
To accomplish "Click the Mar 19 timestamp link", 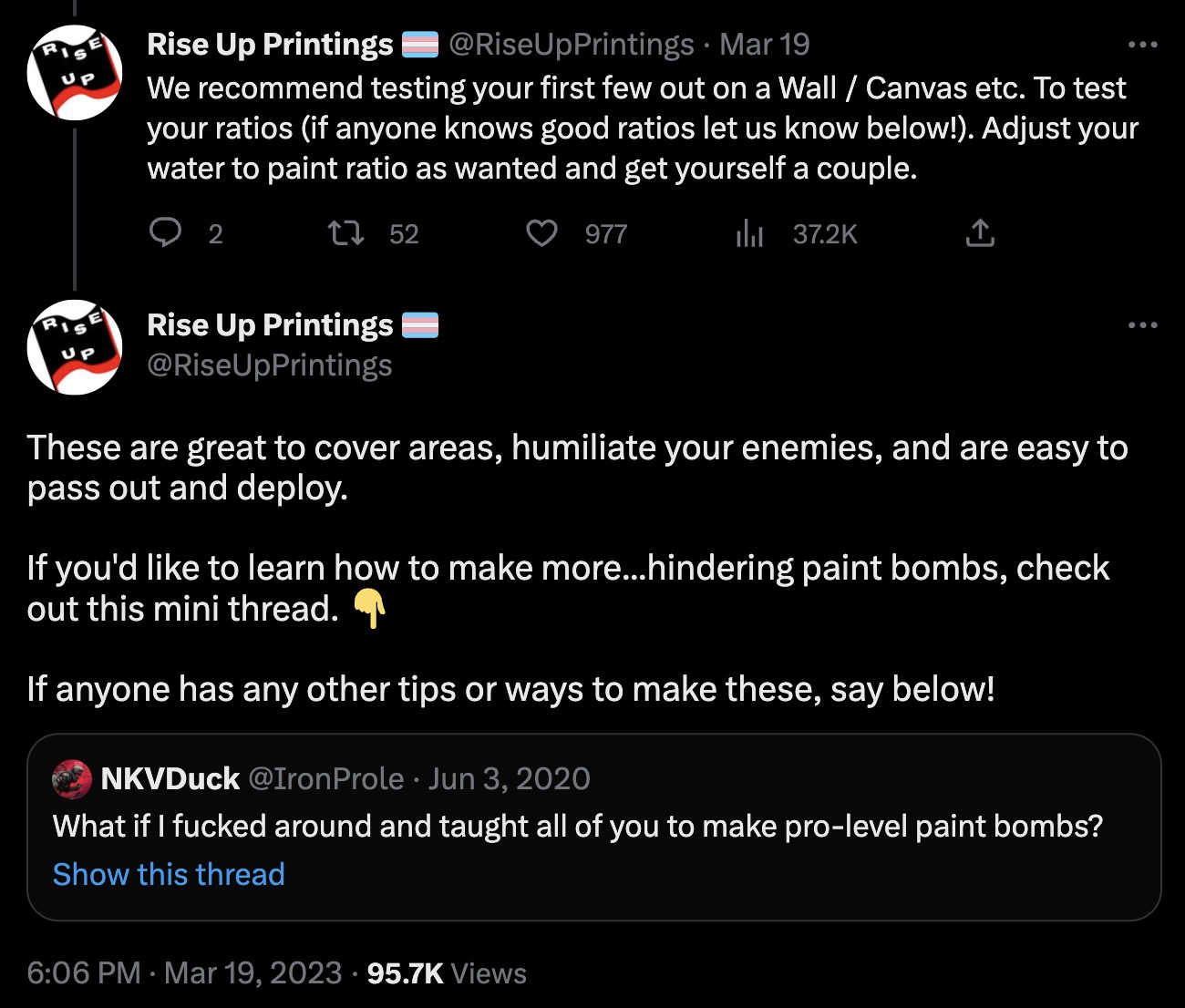I will tap(764, 45).
